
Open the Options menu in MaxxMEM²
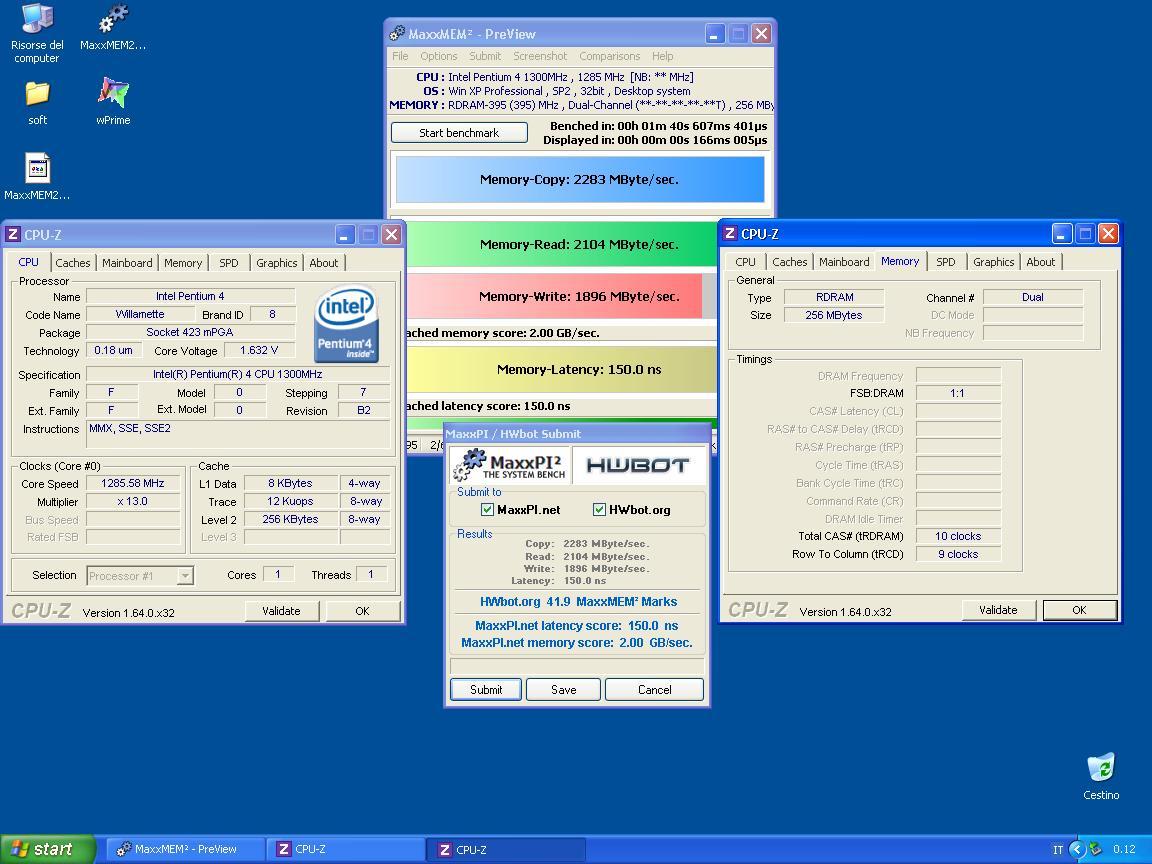[439, 56]
